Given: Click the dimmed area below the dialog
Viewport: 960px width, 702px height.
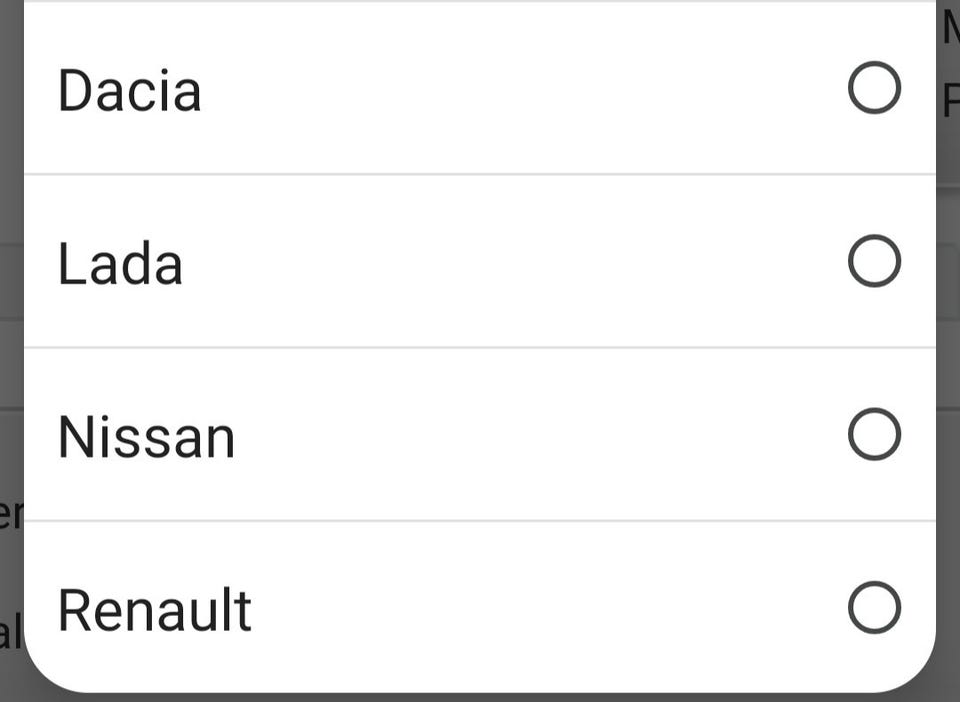Looking at the screenshot, I should (x=480, y=697).
